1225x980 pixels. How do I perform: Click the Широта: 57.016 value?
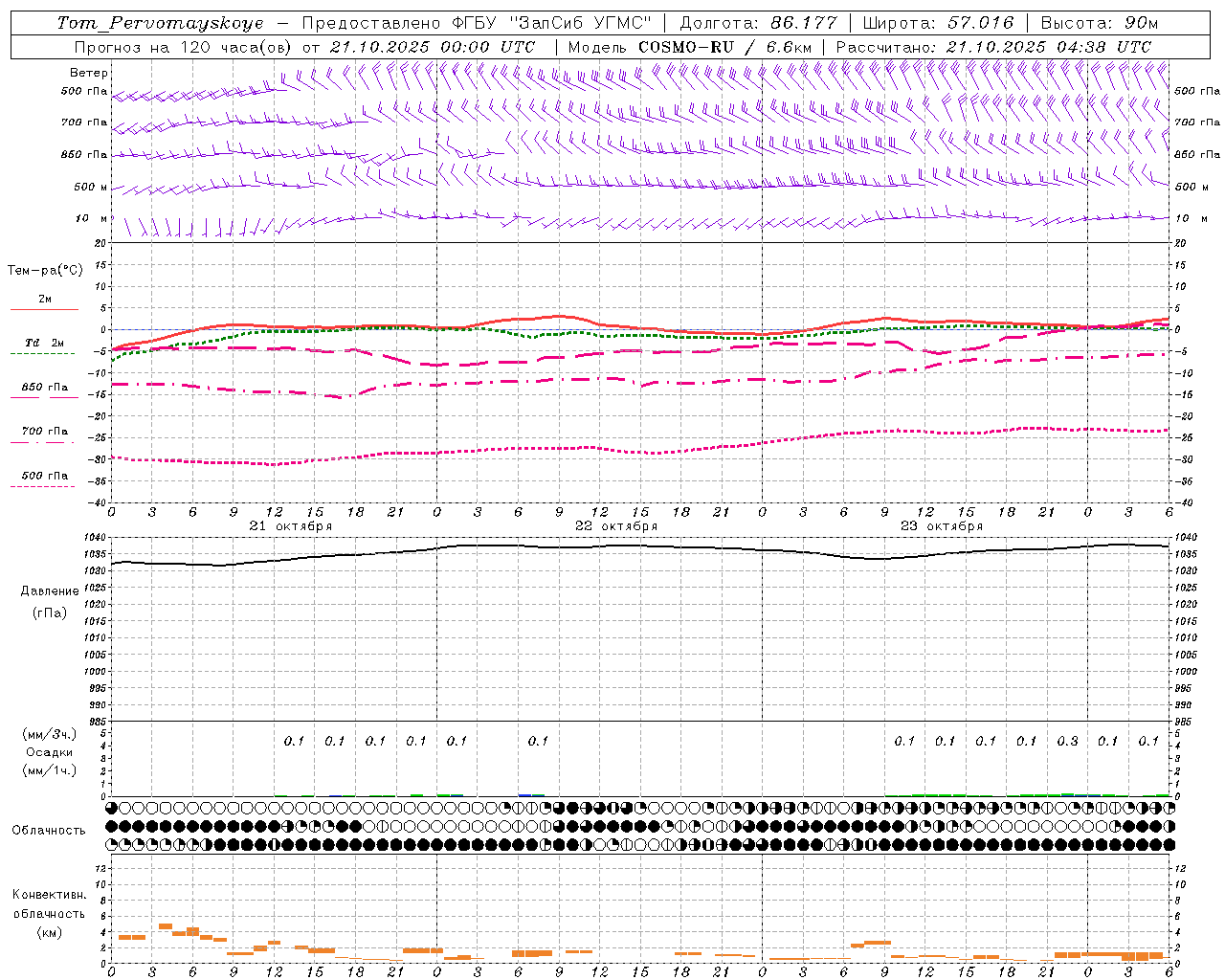point(938,23)
